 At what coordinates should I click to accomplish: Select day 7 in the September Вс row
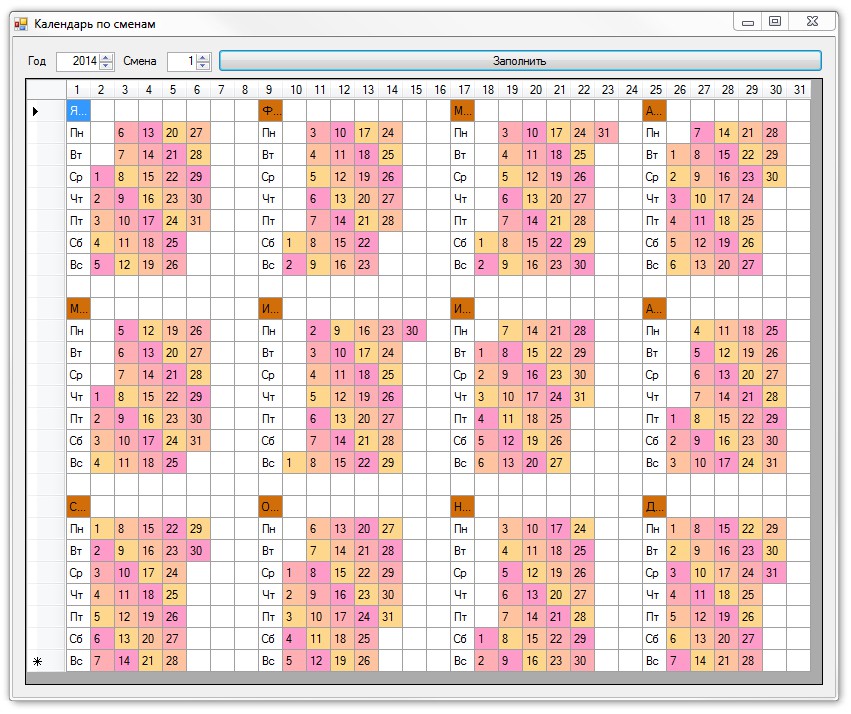coord(102,661)
